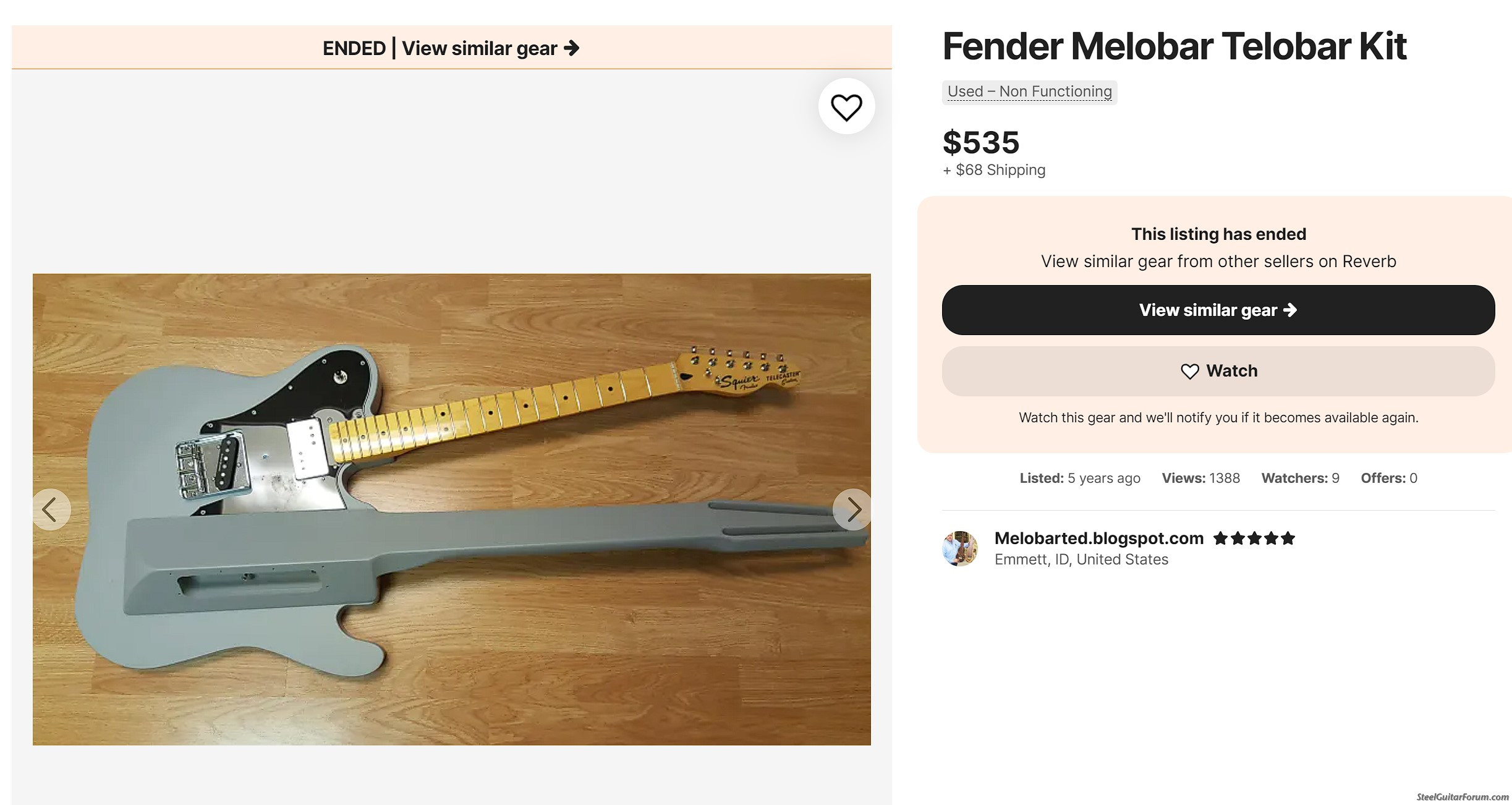Go to the previous product photo
This screenshot has width=1512, height=805.
coord(51,509)
